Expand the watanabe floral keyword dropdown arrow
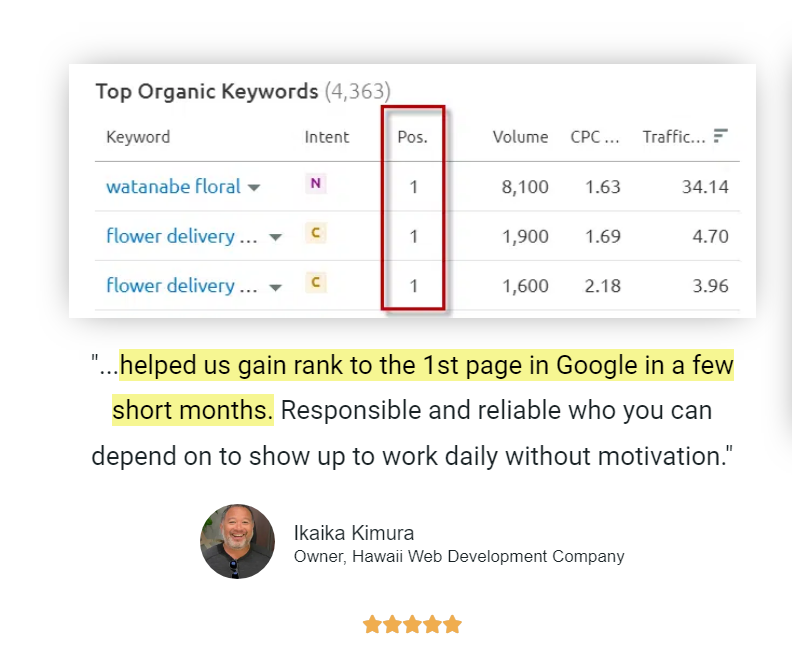The width and height of the screenshot is (792, 667). point(254,187)
